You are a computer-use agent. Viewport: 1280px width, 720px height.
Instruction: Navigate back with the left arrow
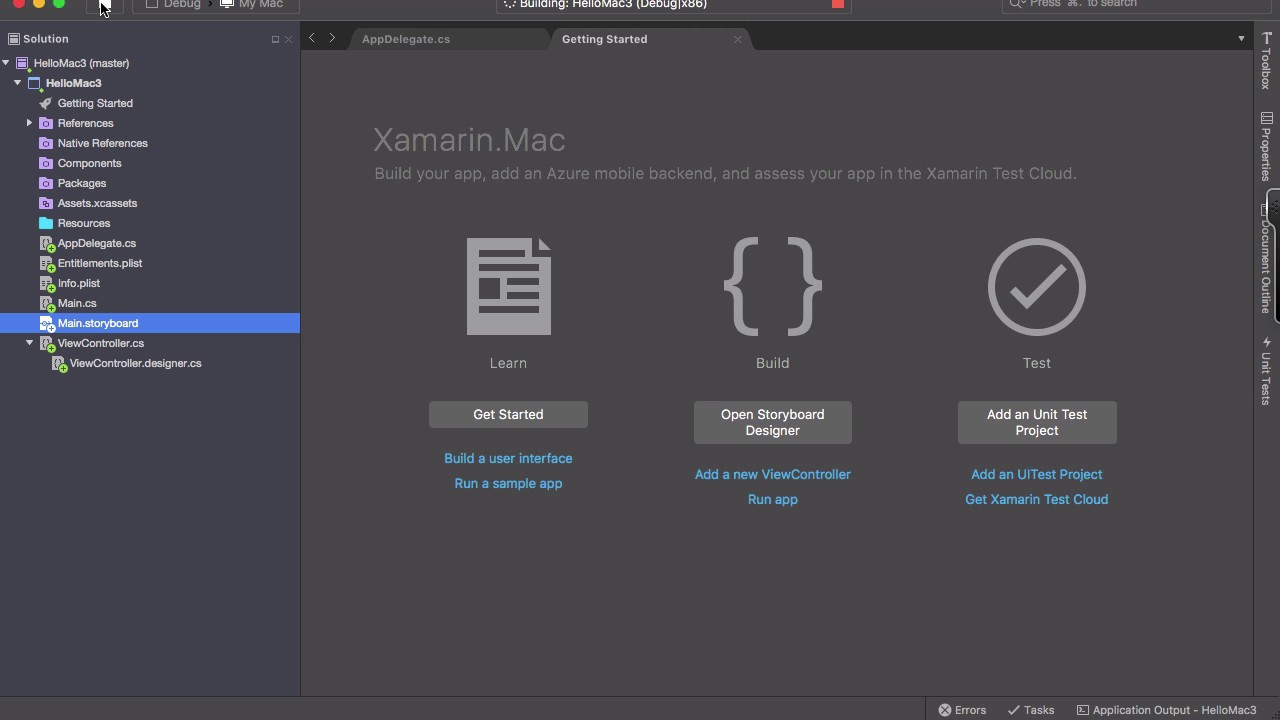coord(312,38)
